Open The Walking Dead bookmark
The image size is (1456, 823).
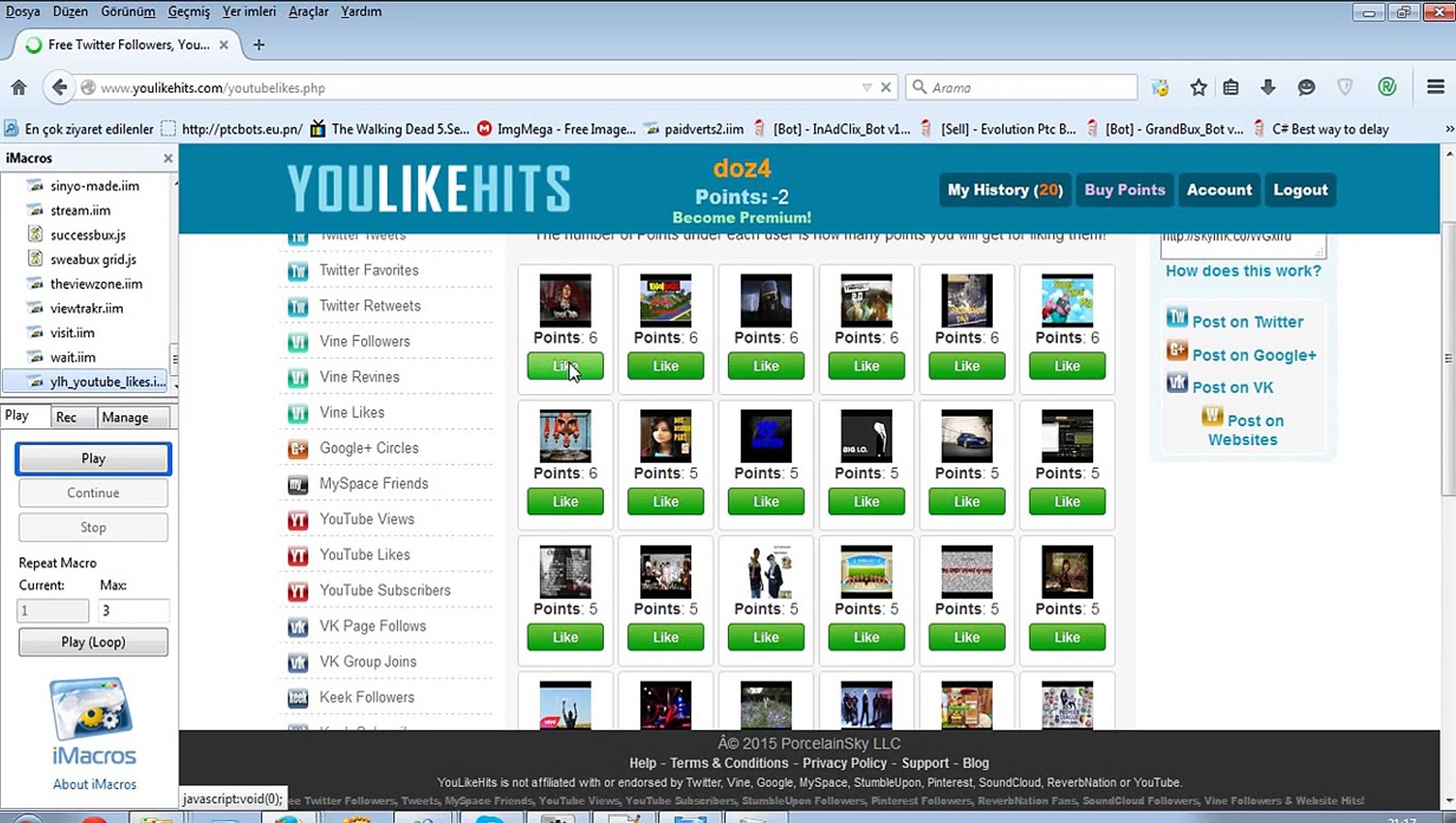(x=390, y=130)
